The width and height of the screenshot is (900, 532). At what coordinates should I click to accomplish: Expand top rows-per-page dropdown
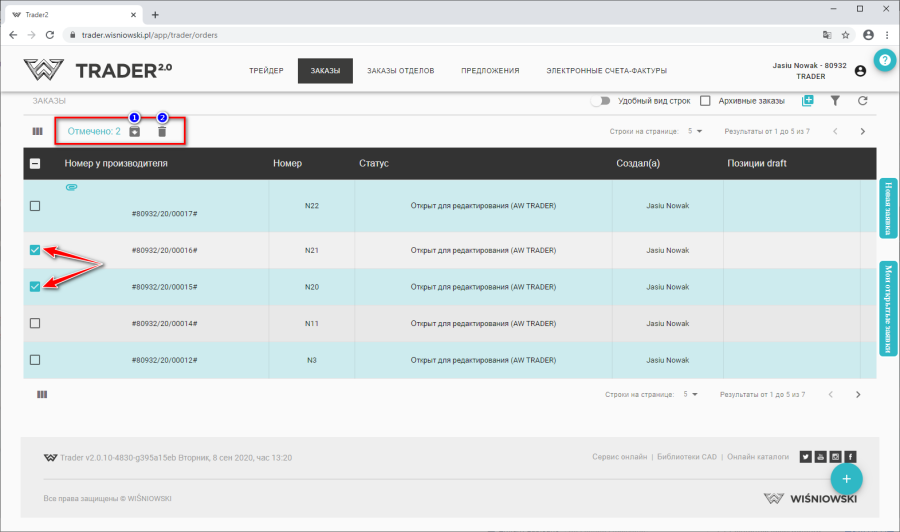[x=693, y=131]
